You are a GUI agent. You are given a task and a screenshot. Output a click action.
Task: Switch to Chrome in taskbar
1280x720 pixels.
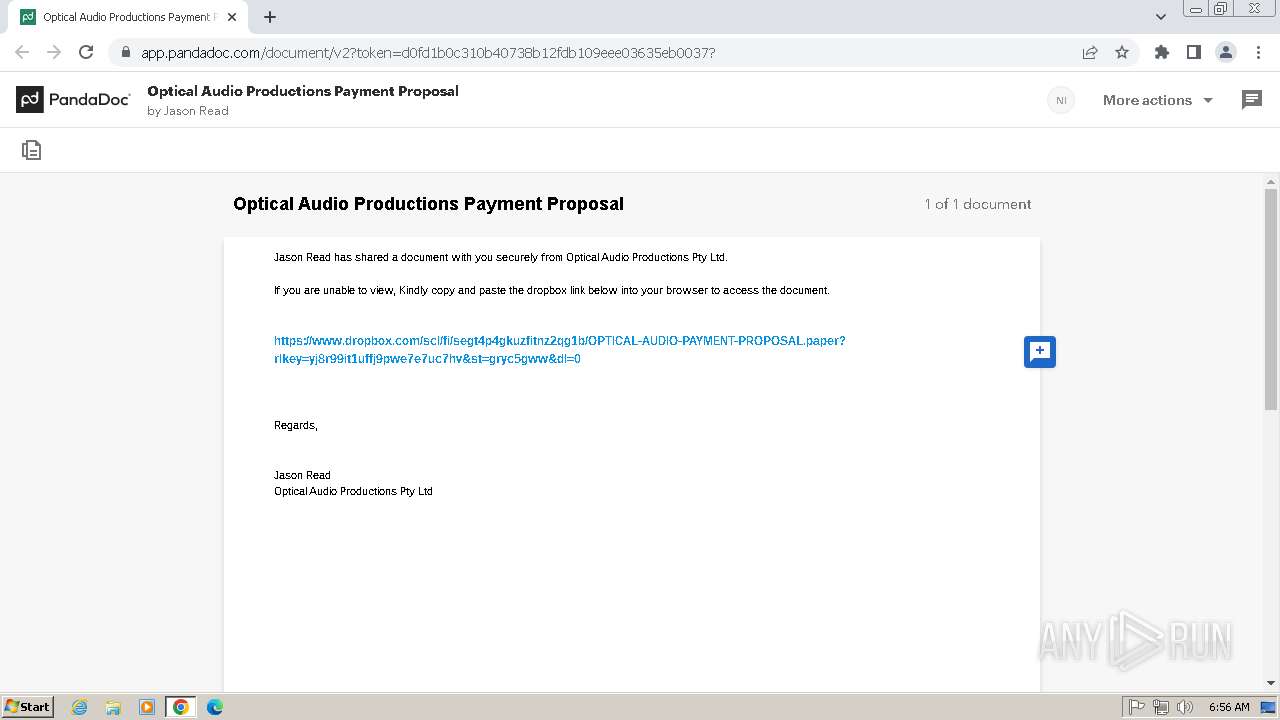tap(181, 707)
